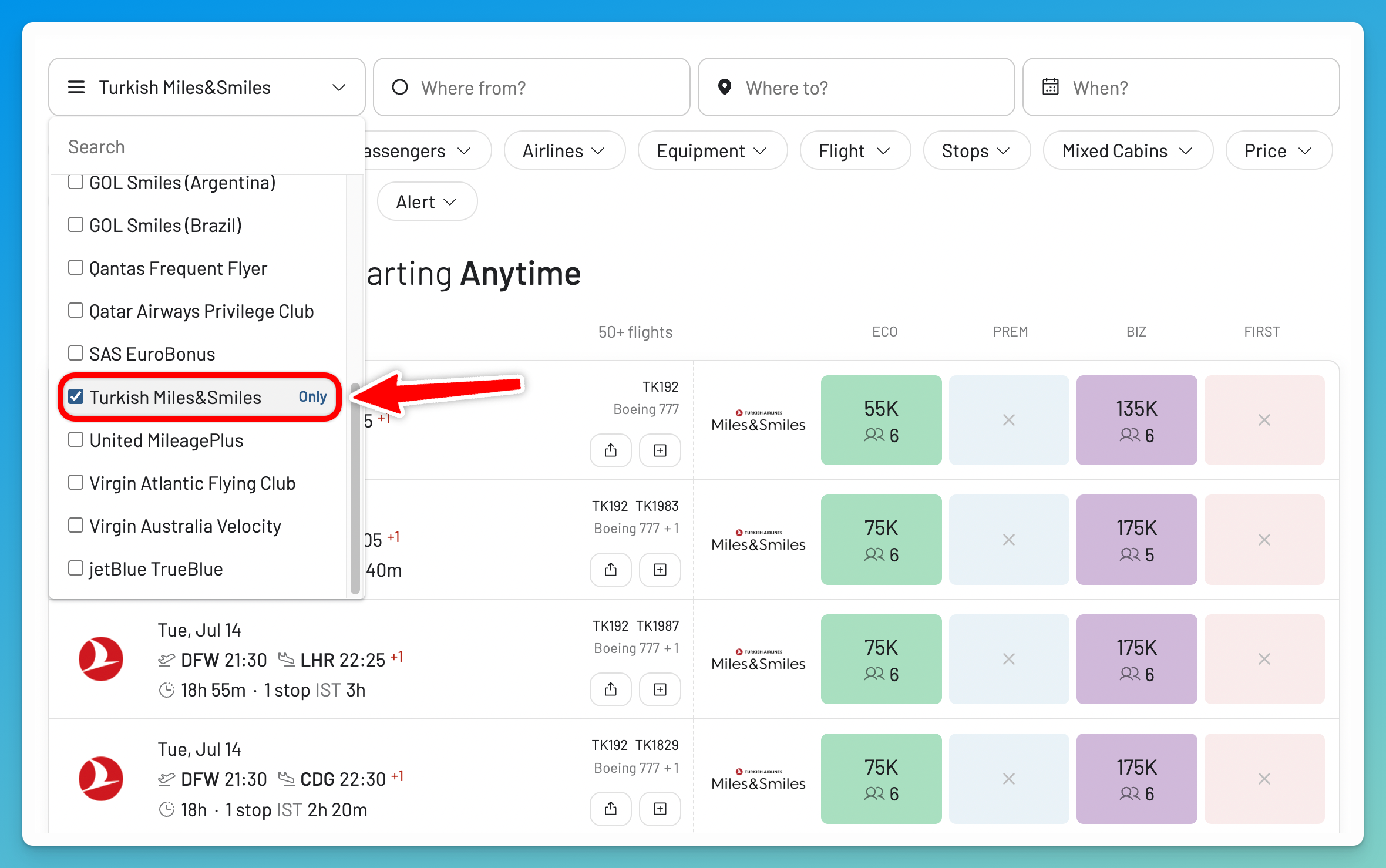Image resolution: width=1386 pixels, height=868 pixels.
Task: Enable Qatar Airways Privilege Club checkbox
Action: pos(76,310)
